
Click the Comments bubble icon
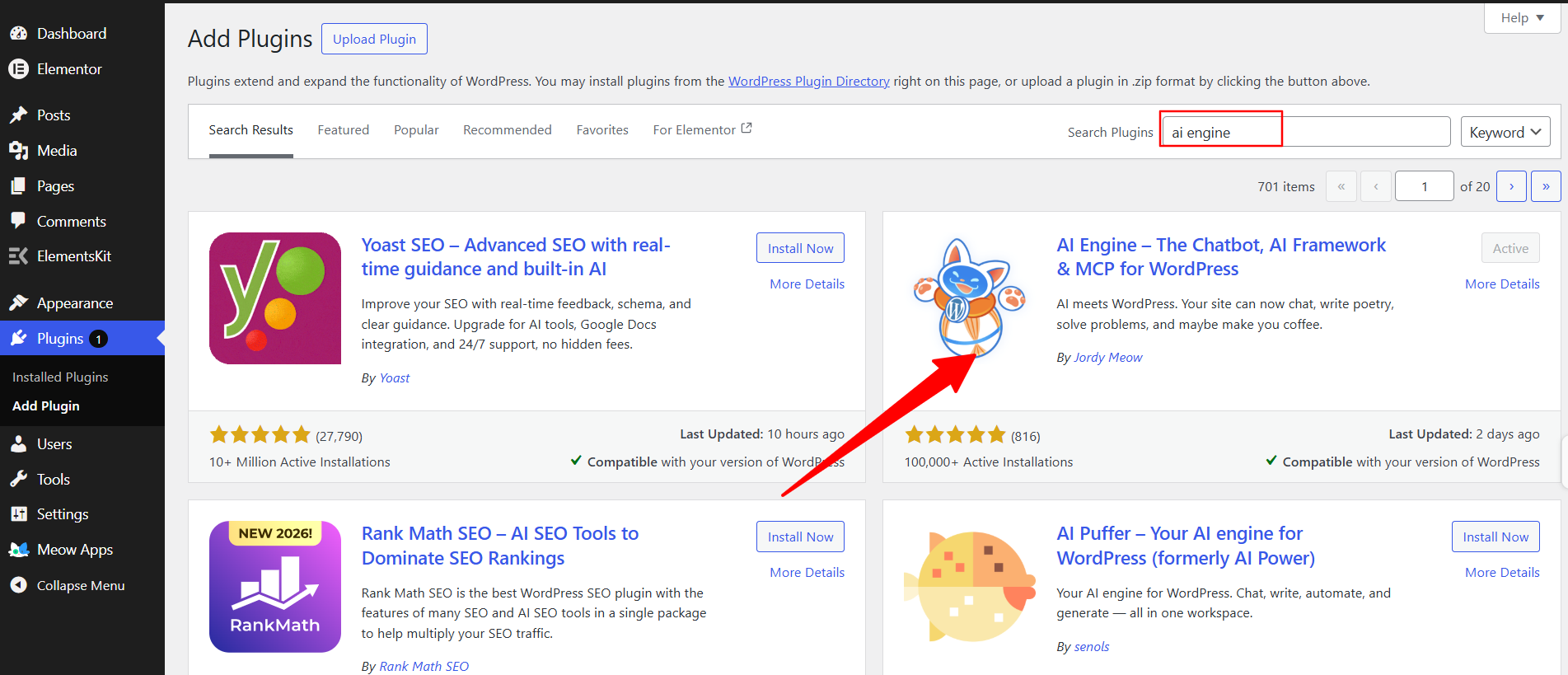click(18, 221)
